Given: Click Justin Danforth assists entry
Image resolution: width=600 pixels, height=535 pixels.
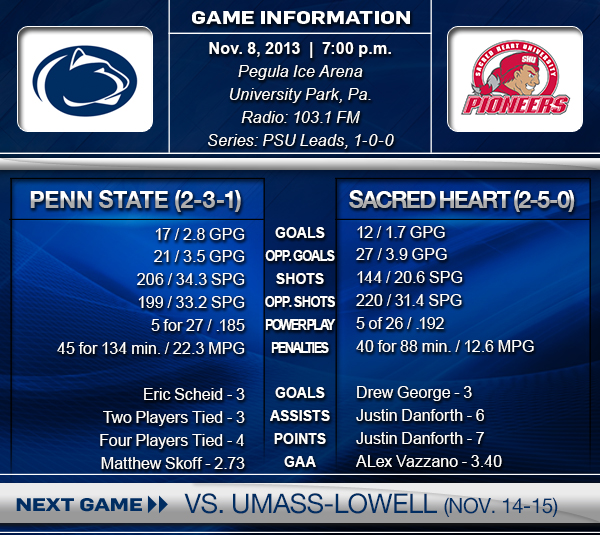Looking at the screenshot, I should click(420, 415).
